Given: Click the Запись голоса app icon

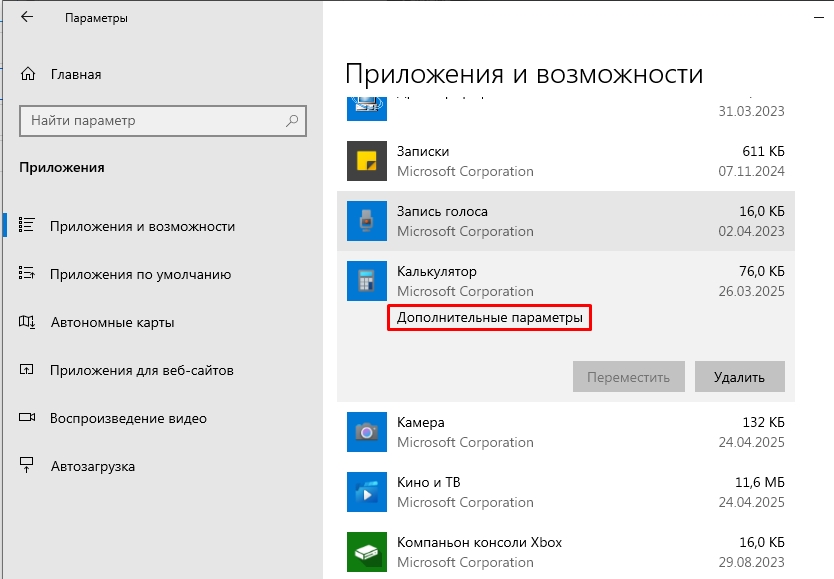Looking at the screenshot, I should 367,221.
